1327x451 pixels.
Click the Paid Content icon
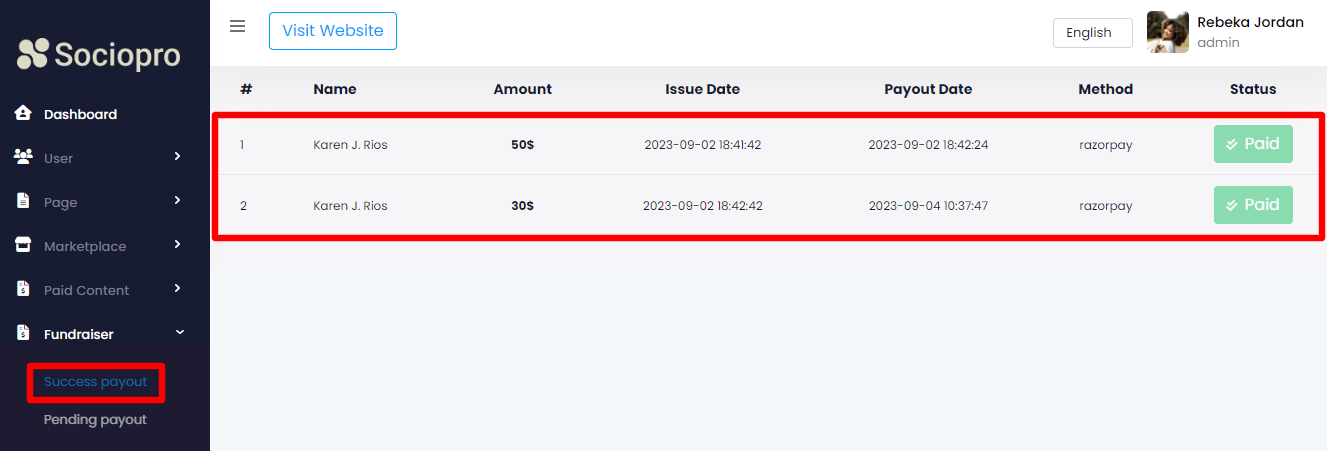coord(23,289)
